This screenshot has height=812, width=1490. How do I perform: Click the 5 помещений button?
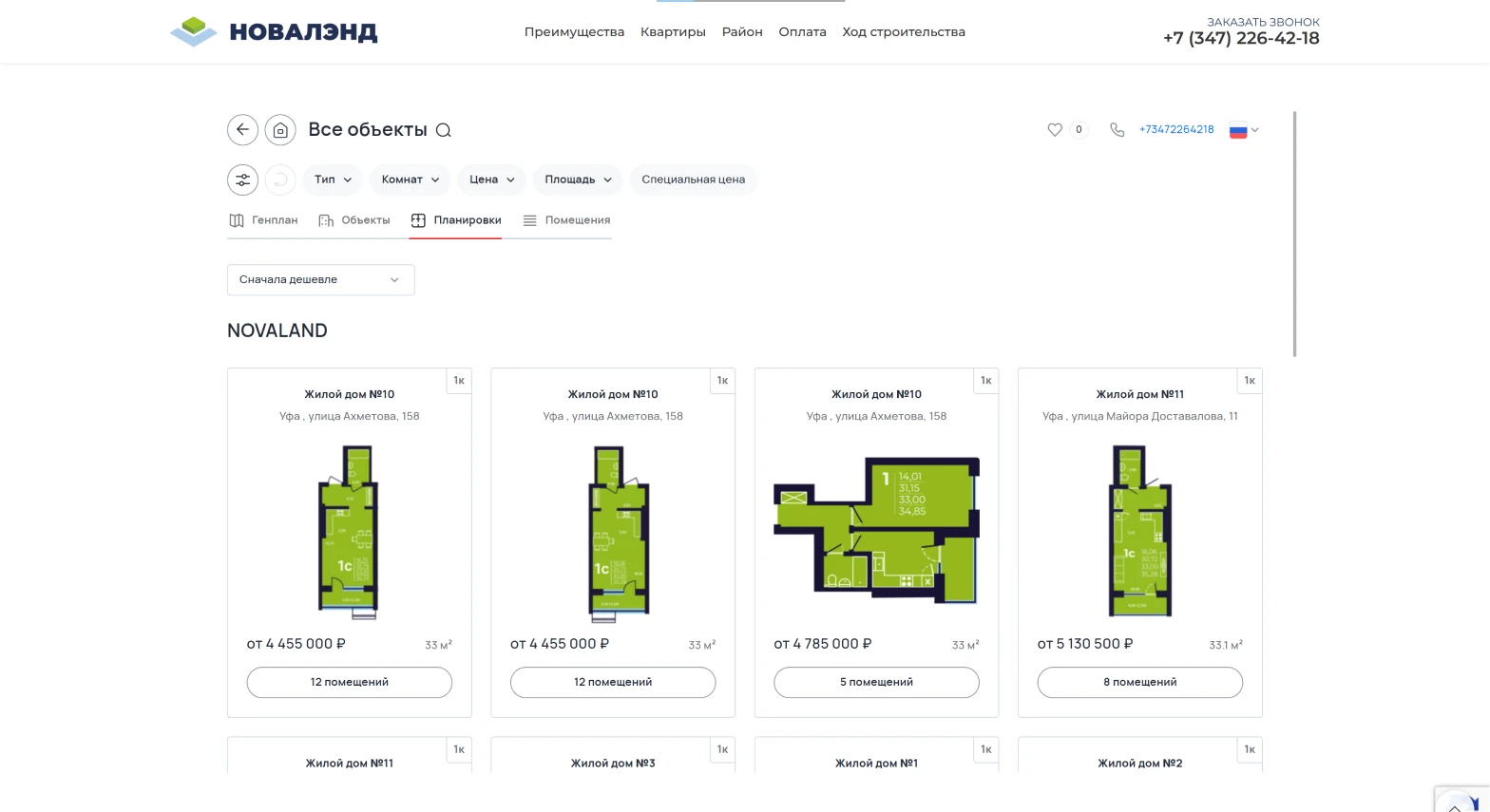[x=876, y=682]
